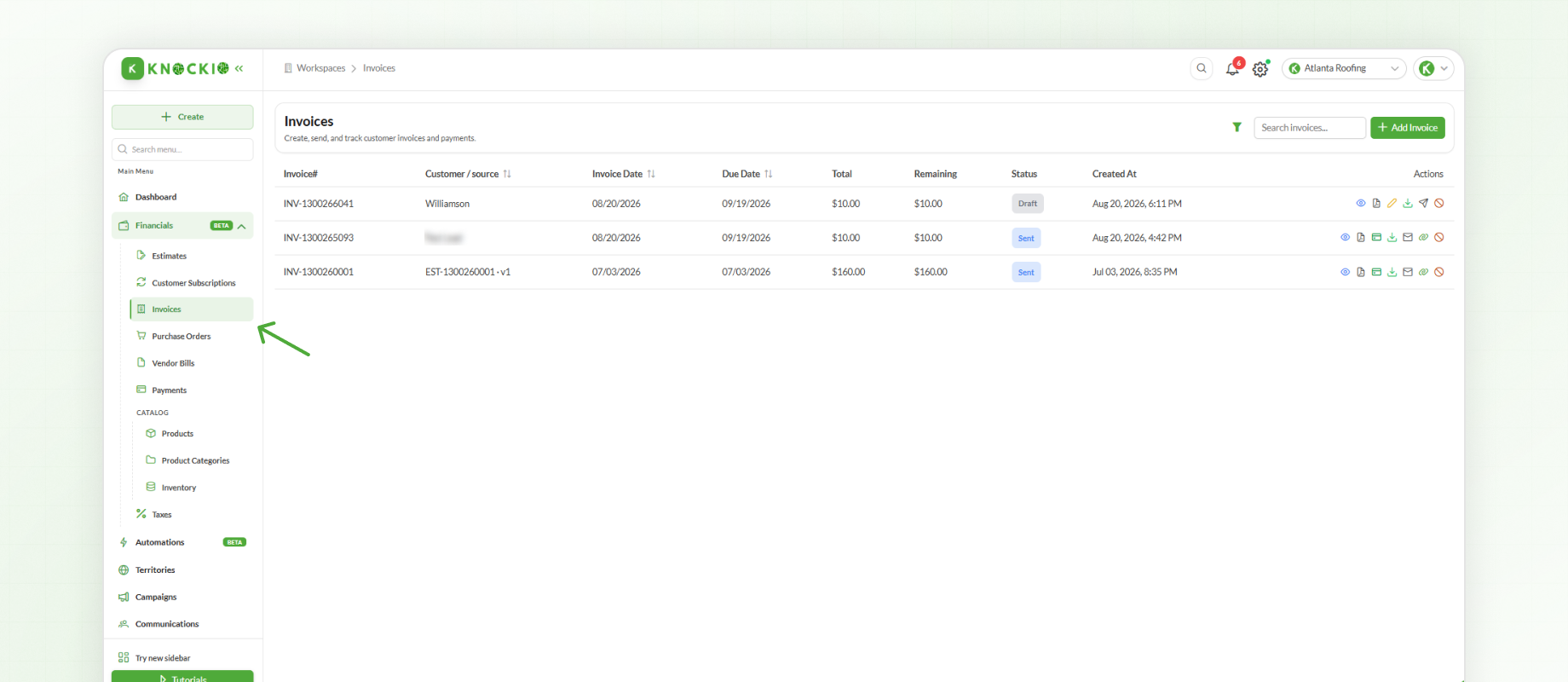Open PDF for invoice INV-1300266041

pyautogui.click(x=1376, y=203)
